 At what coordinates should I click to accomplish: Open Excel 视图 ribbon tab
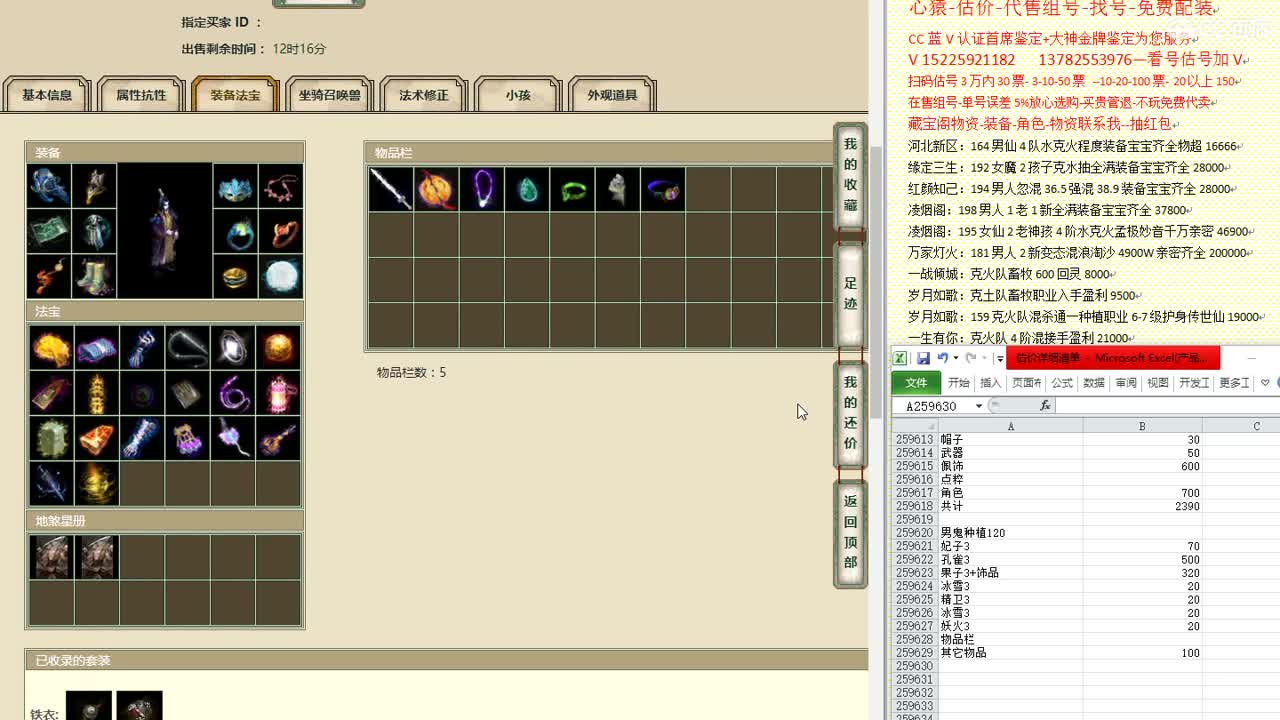click(x=1158, y=383)
